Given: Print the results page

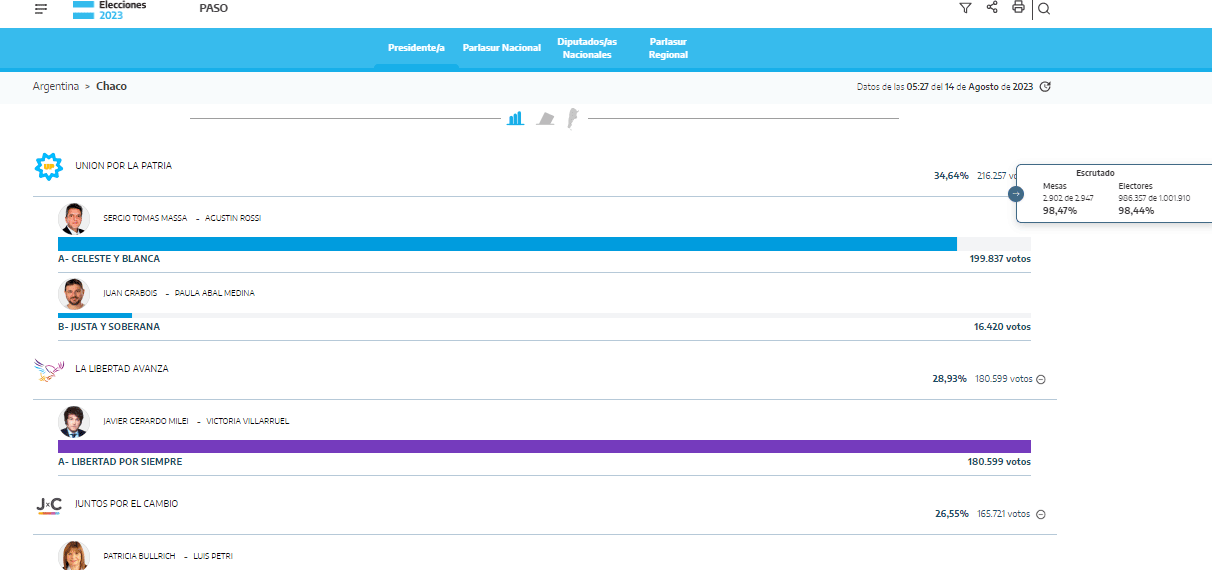Looking at the screenshot, I should tap(1018, 8).
